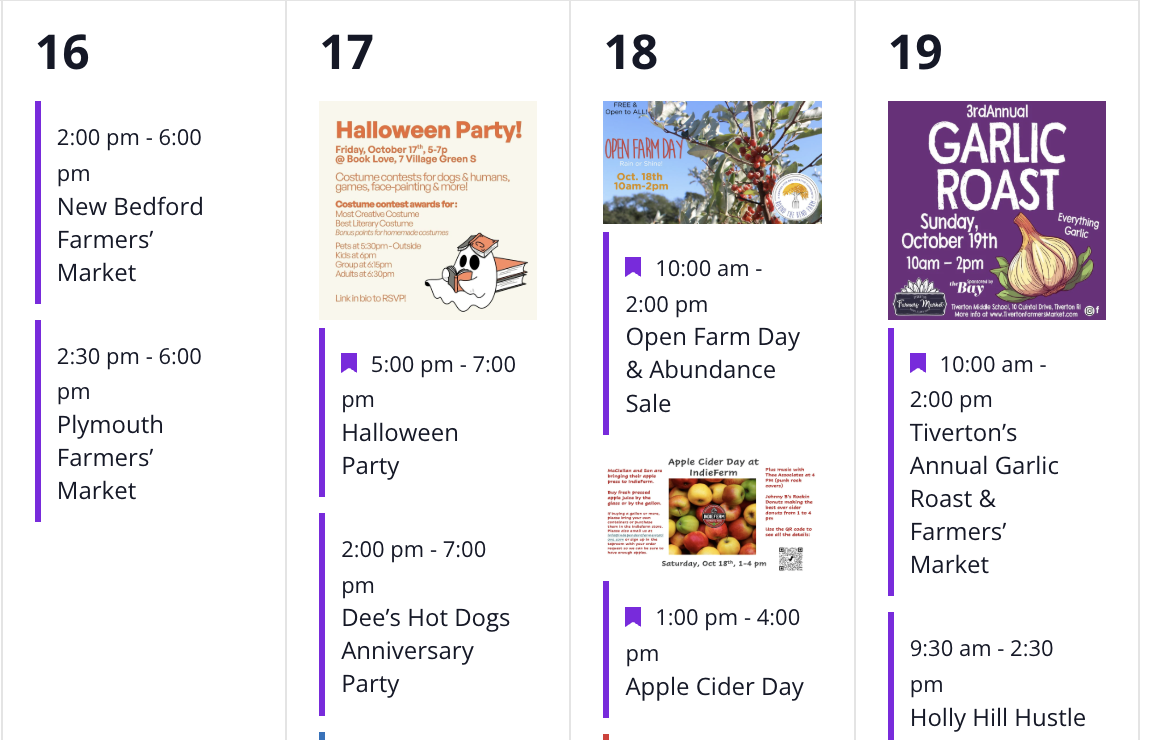
Task: Click the bookmark icon beside Apple Cider Day time
Action: (x=633, y=616)
